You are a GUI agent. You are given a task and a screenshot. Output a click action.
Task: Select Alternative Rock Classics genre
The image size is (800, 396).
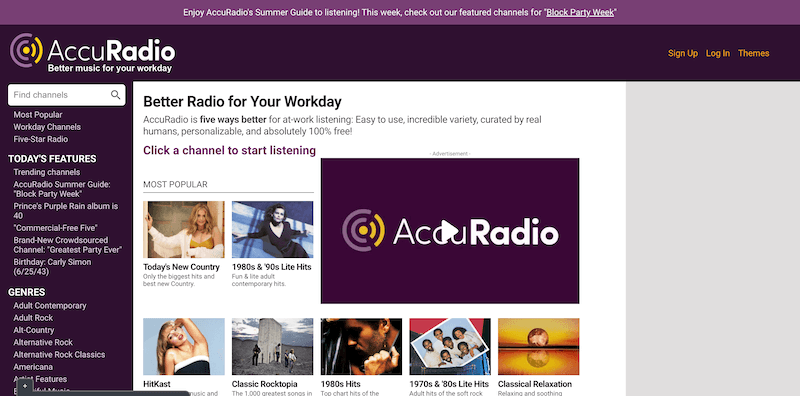tap(59, 355)
